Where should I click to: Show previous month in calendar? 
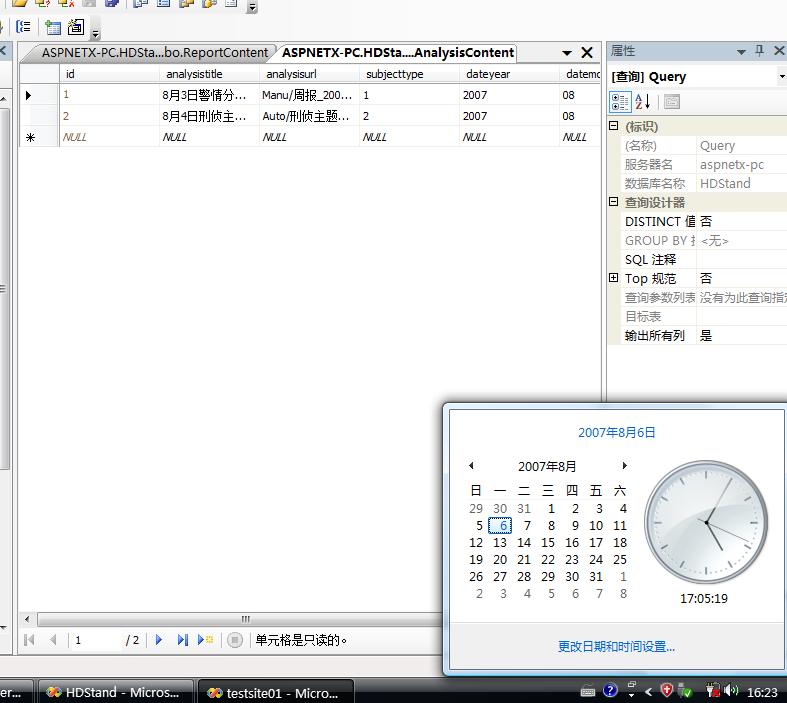tap(472, 466)
